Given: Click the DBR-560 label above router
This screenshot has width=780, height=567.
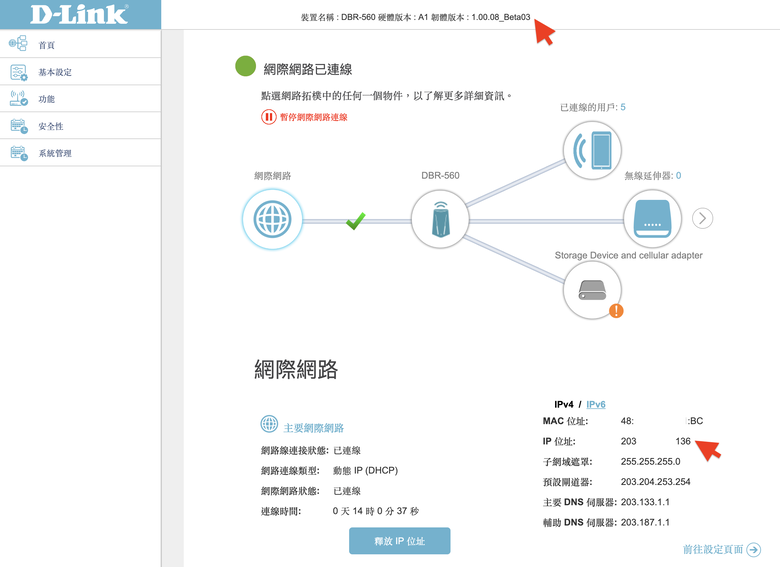Looking at the screenshot, I should point(440,176).
